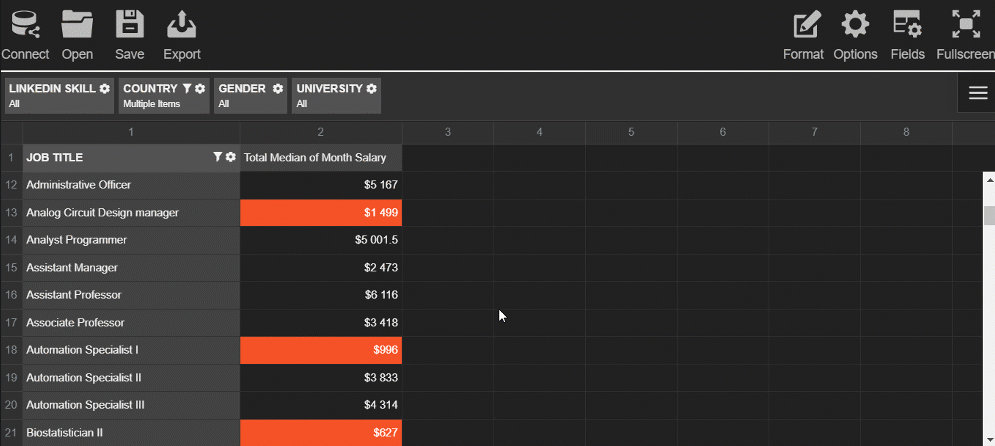This screenshot has width=995, height=446.
Task: Open LINKEDIN SKILL report filter
Action: coord(60,96)
